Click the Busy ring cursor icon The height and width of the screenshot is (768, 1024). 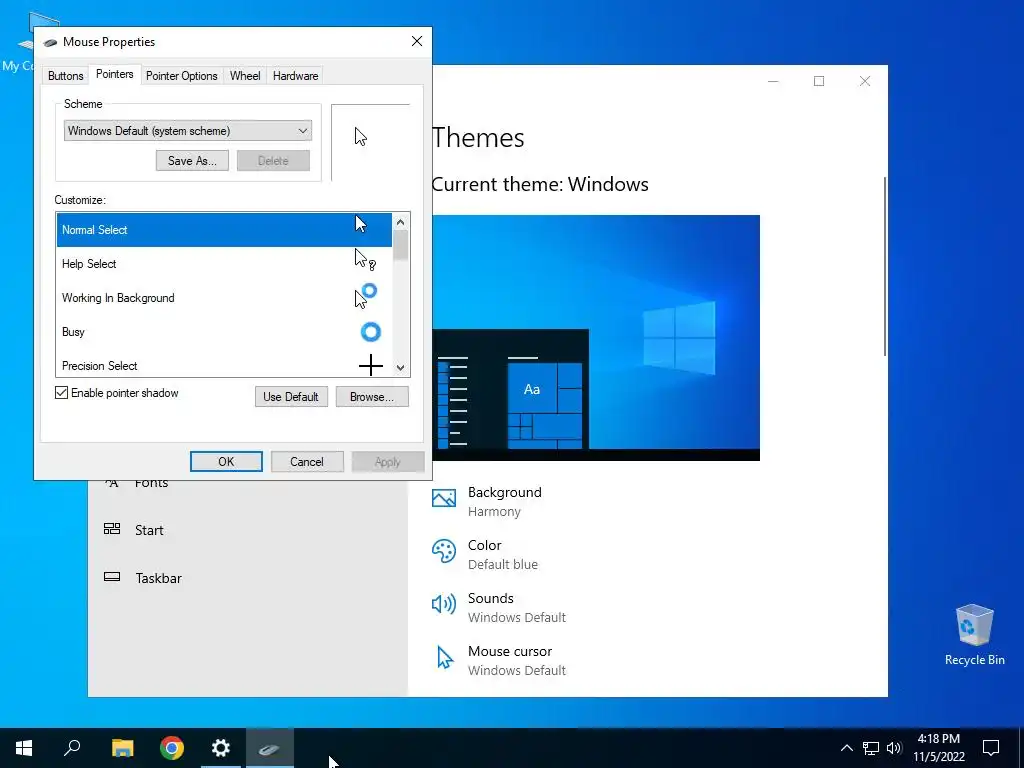(x=370, y=332)
